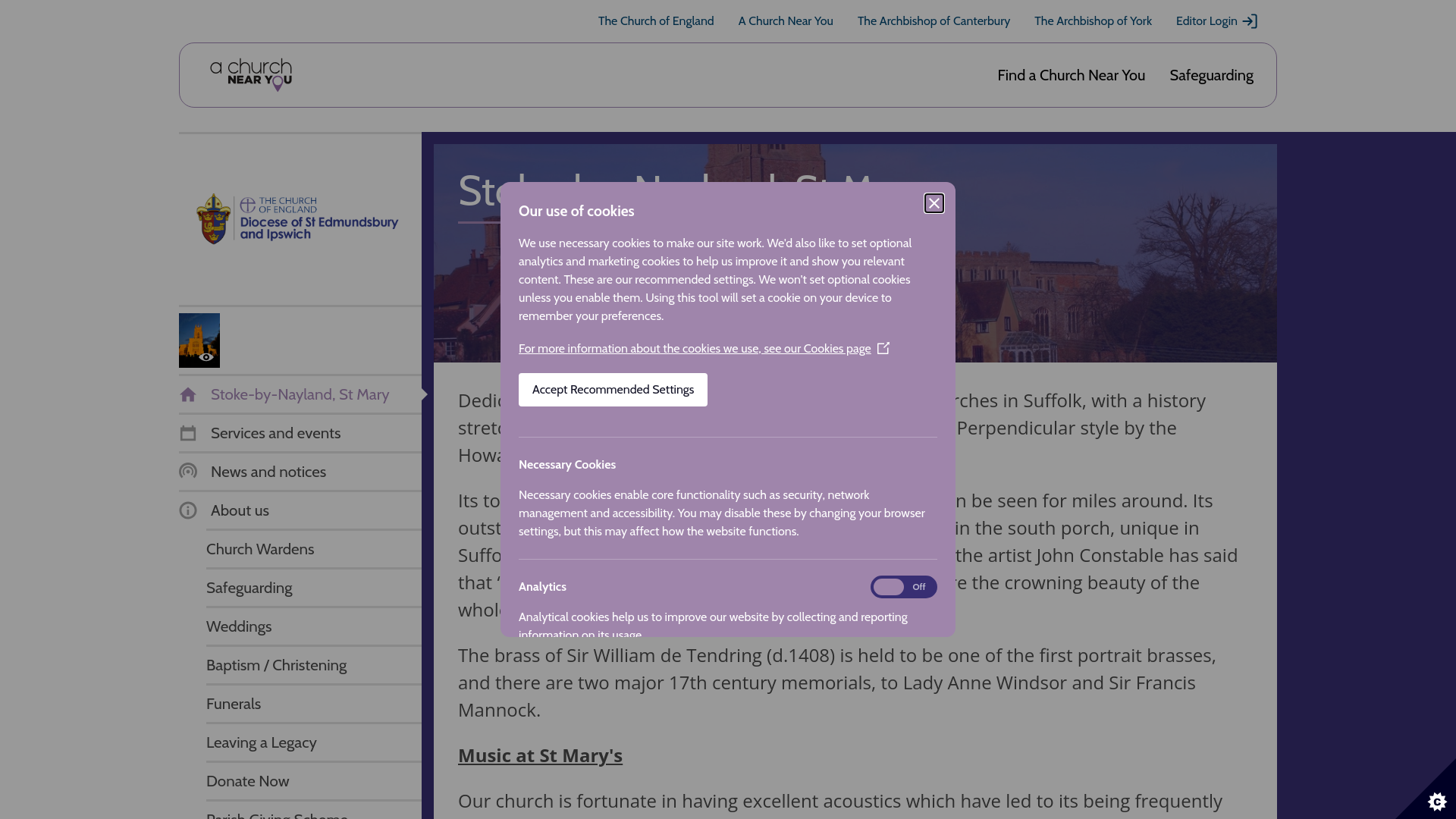Open cookie settings gear in corner
Image resolution: width=1456 pixels, height=819 pixels.
point(1437,801)
